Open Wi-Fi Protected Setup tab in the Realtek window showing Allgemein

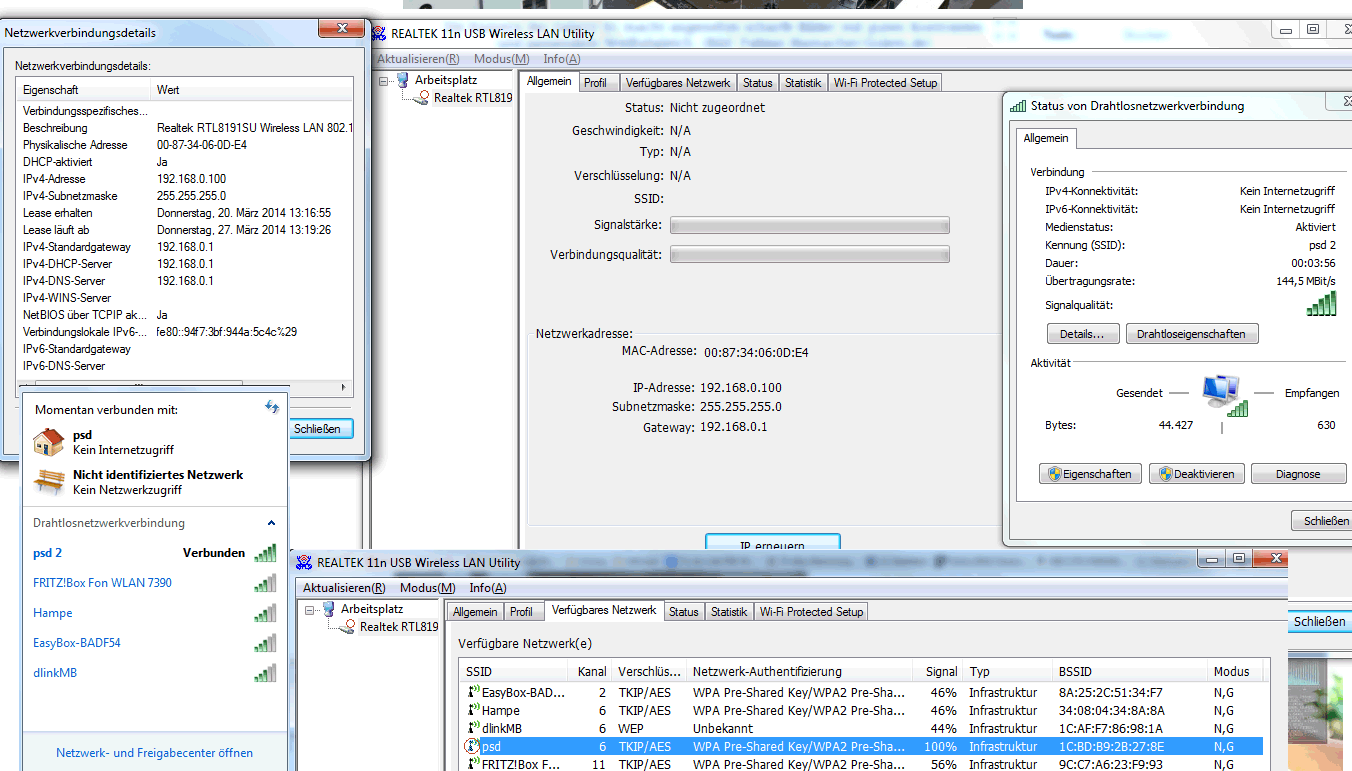pyautogui.click(x=885, y=83)
